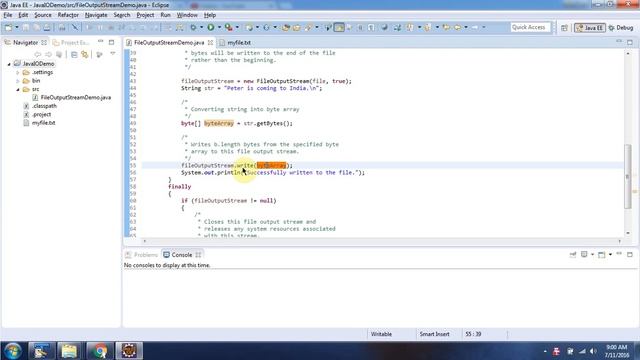The image size is (640, 360).
Task: Open the Help menu
Action: click(210, 15)
